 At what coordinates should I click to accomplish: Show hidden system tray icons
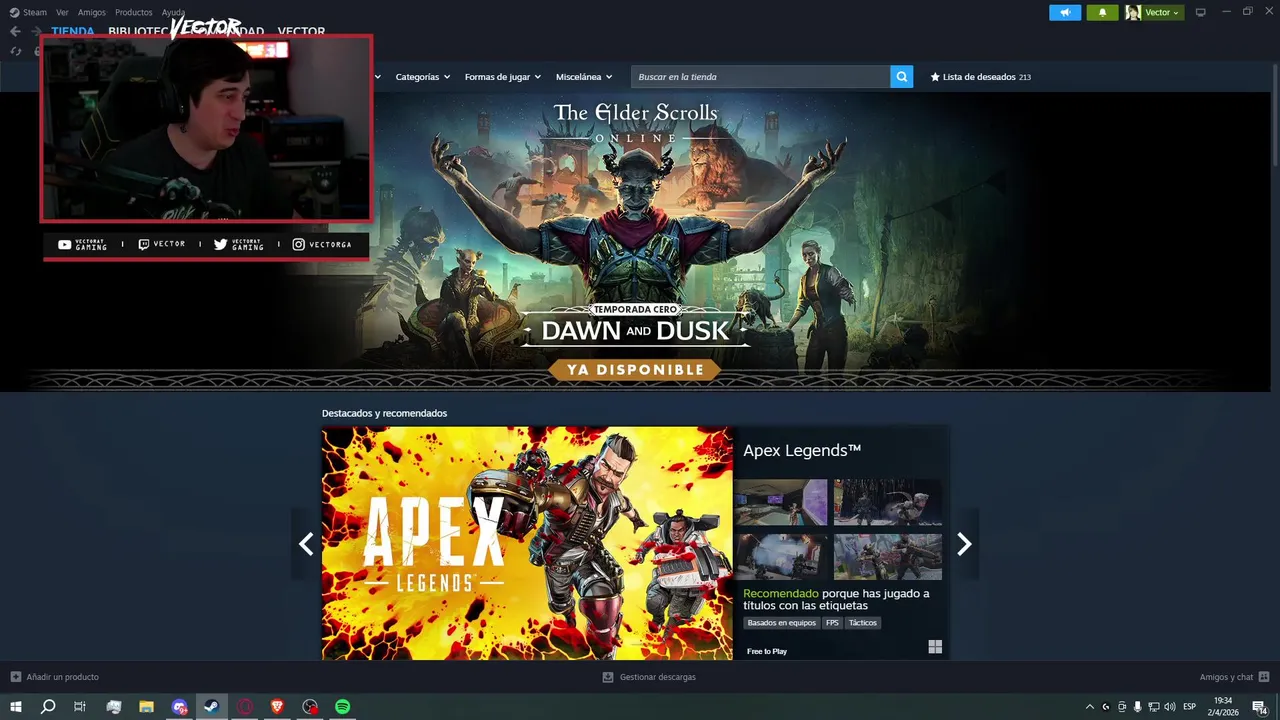(1090, 707)
